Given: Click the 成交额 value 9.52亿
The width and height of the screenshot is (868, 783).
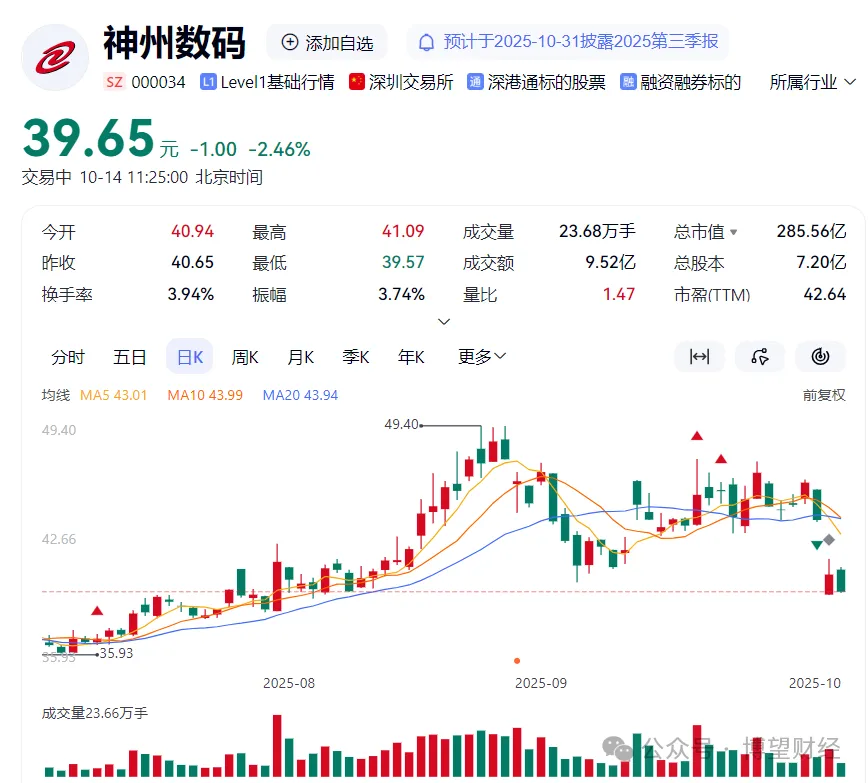Looking at the screenshot, I should click(x=610, y=262).
